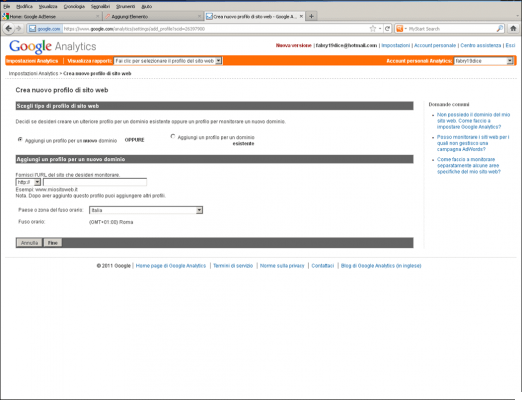This screenshot has height=400, width=522.
Task: Switch to the Aggiungi Elemento tab
Action: [153, 16]
